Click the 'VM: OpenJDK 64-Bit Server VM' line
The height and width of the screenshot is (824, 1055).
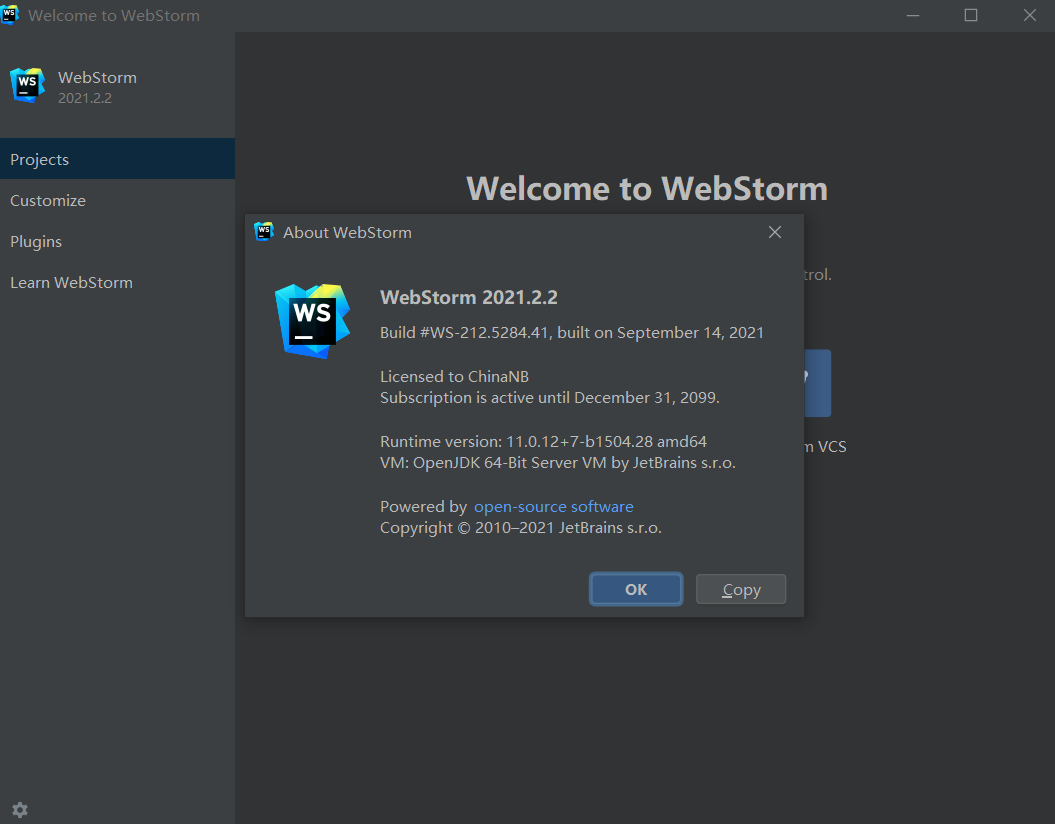558,463
